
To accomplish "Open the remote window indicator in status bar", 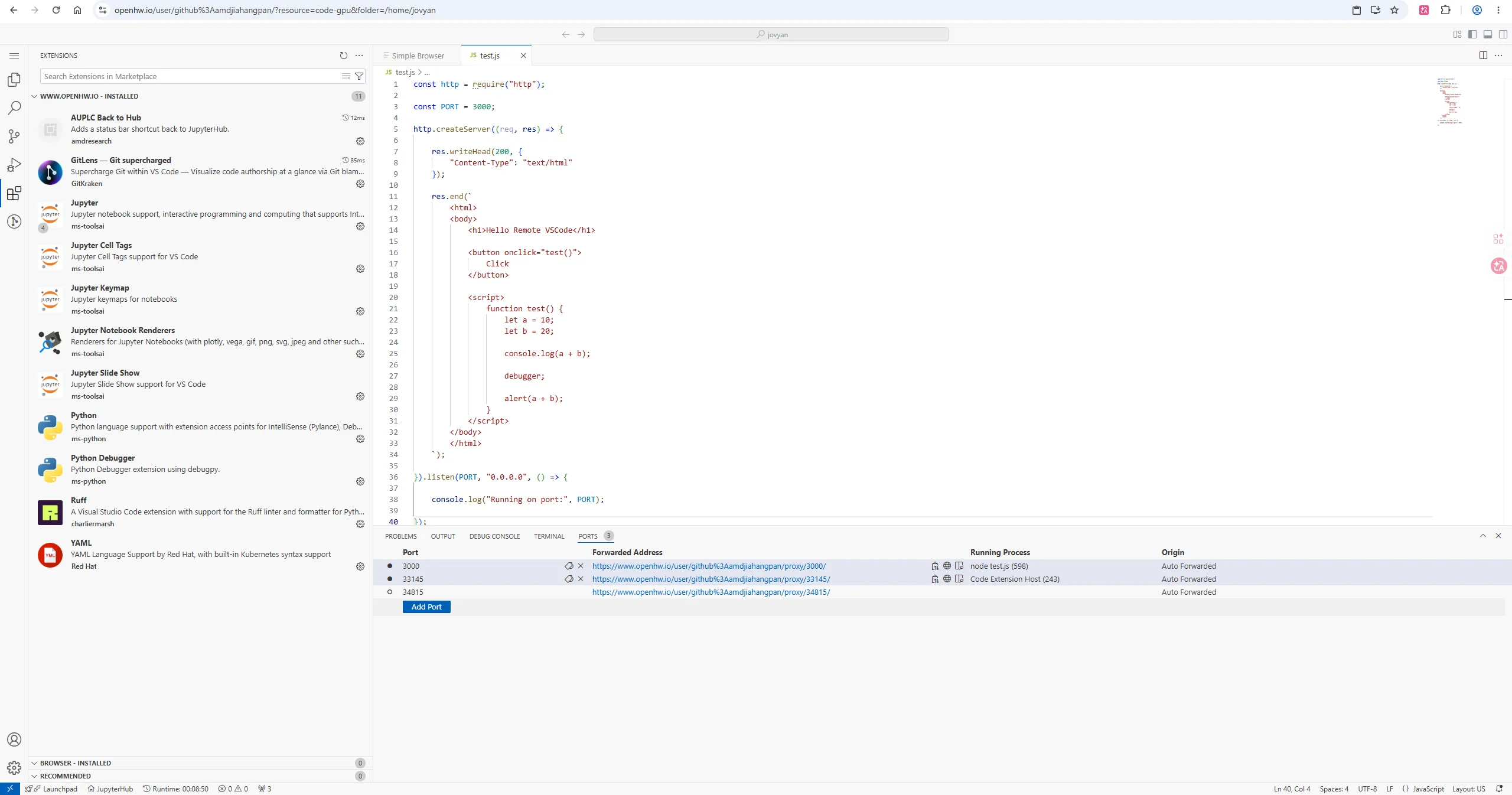I will (x=10, y=789).
